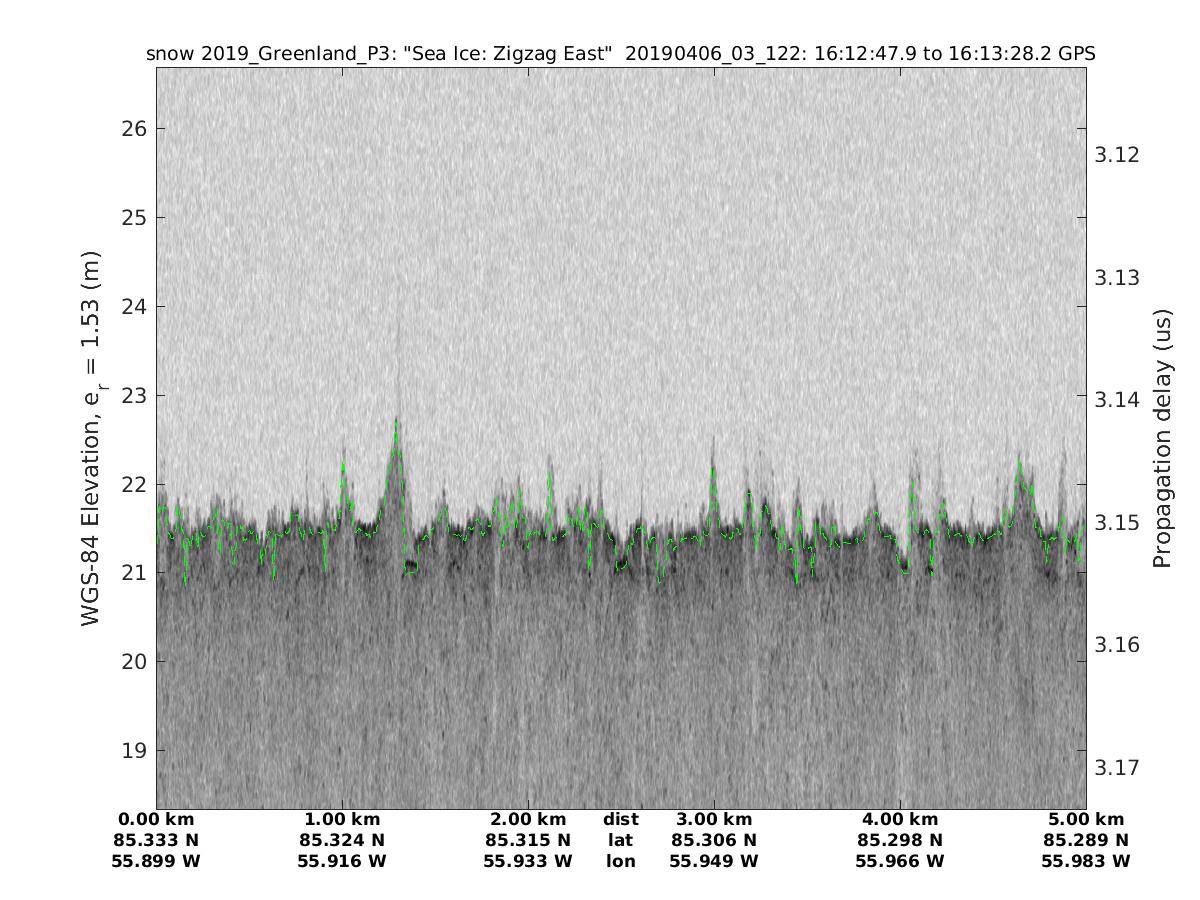Click the 22 tick on elevation axis
The height and width of the screenshot is (900, 1200).
(x=135, y=484)
